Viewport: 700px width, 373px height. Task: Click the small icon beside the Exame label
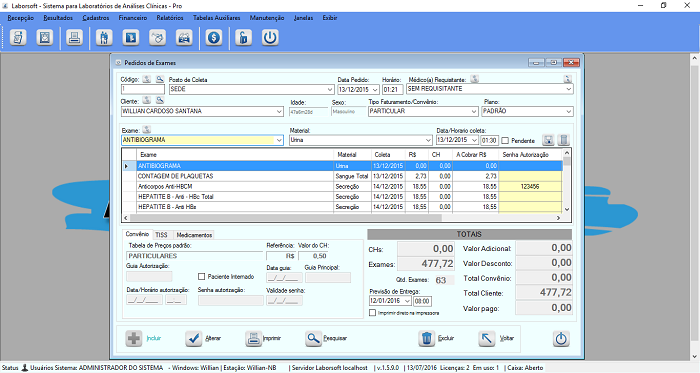coord(146,130)
